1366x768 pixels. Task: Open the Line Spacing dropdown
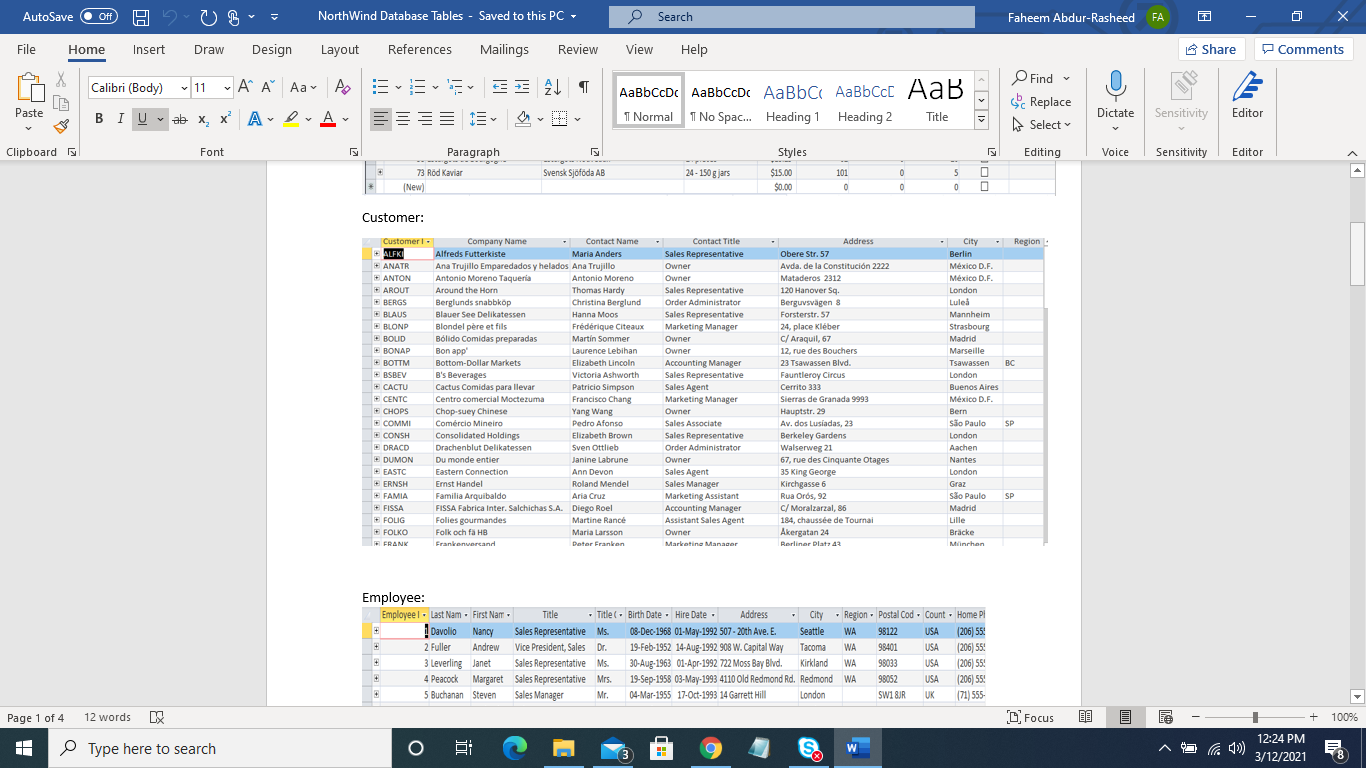(x=484, y=119)
